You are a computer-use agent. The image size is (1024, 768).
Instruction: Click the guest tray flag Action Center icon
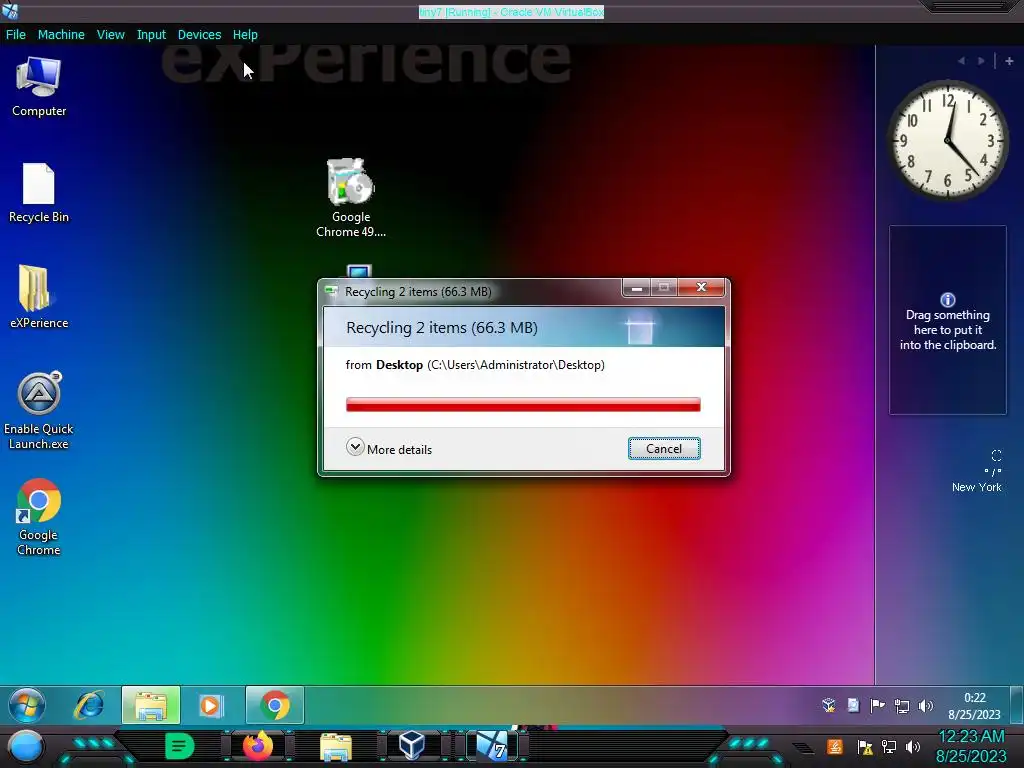pos(877,705)
